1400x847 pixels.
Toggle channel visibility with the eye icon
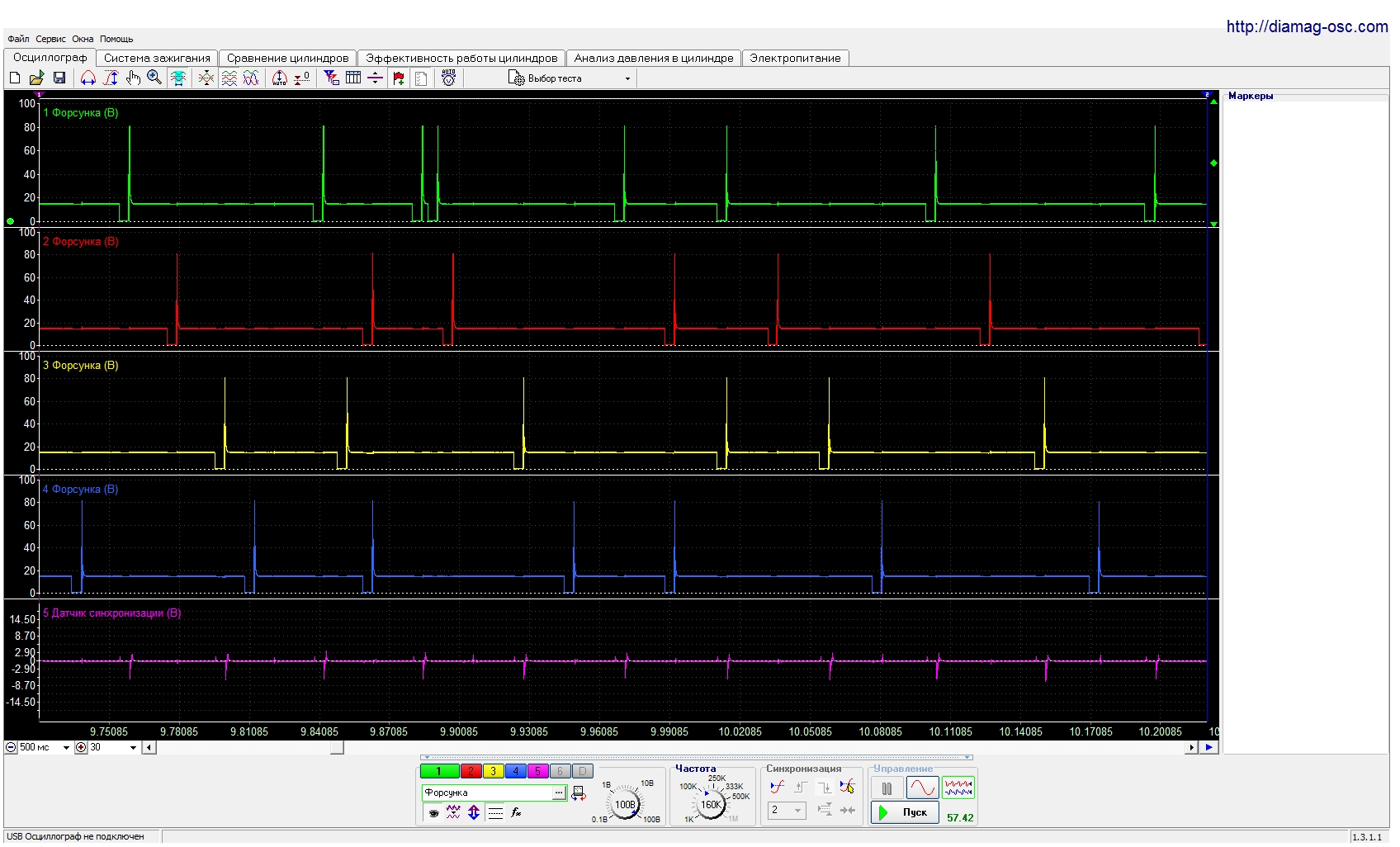click(433, 812)
